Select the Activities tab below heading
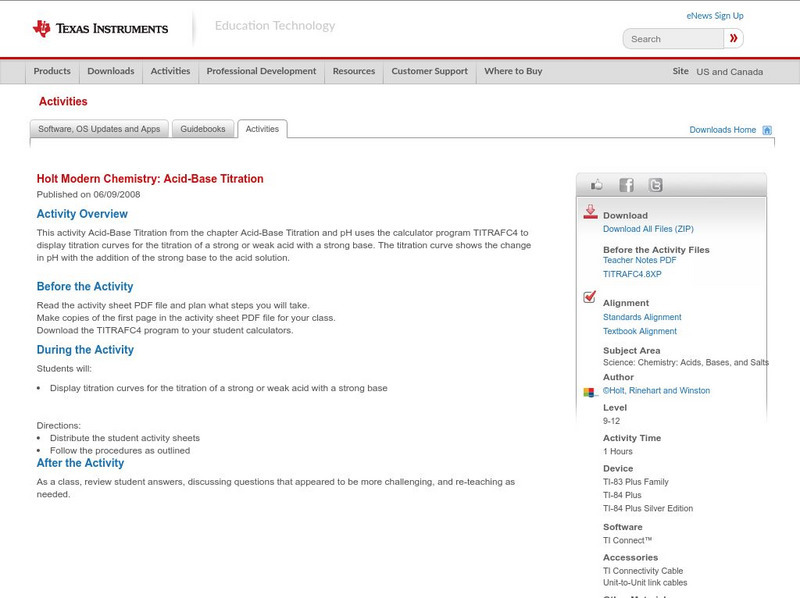 click(x=262, y=129)
